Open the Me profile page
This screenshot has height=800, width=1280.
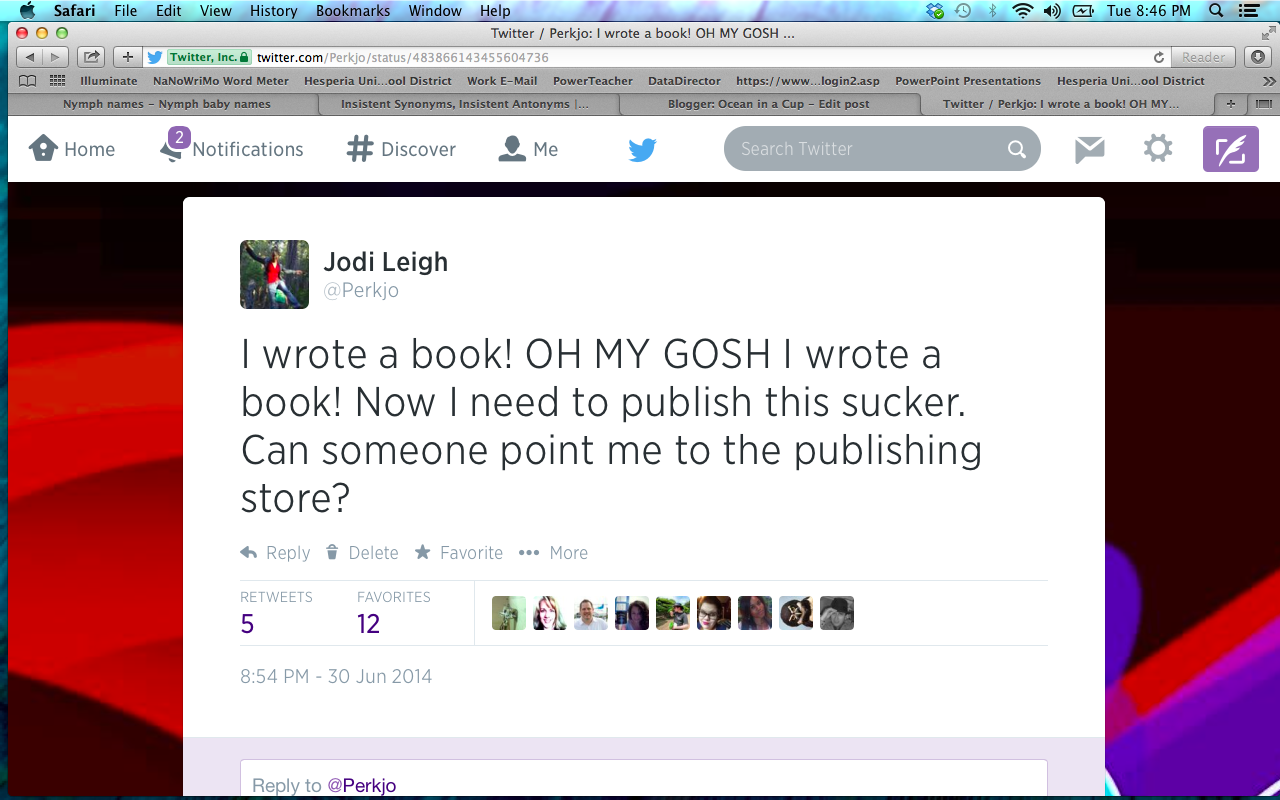(x=528, y=149)
